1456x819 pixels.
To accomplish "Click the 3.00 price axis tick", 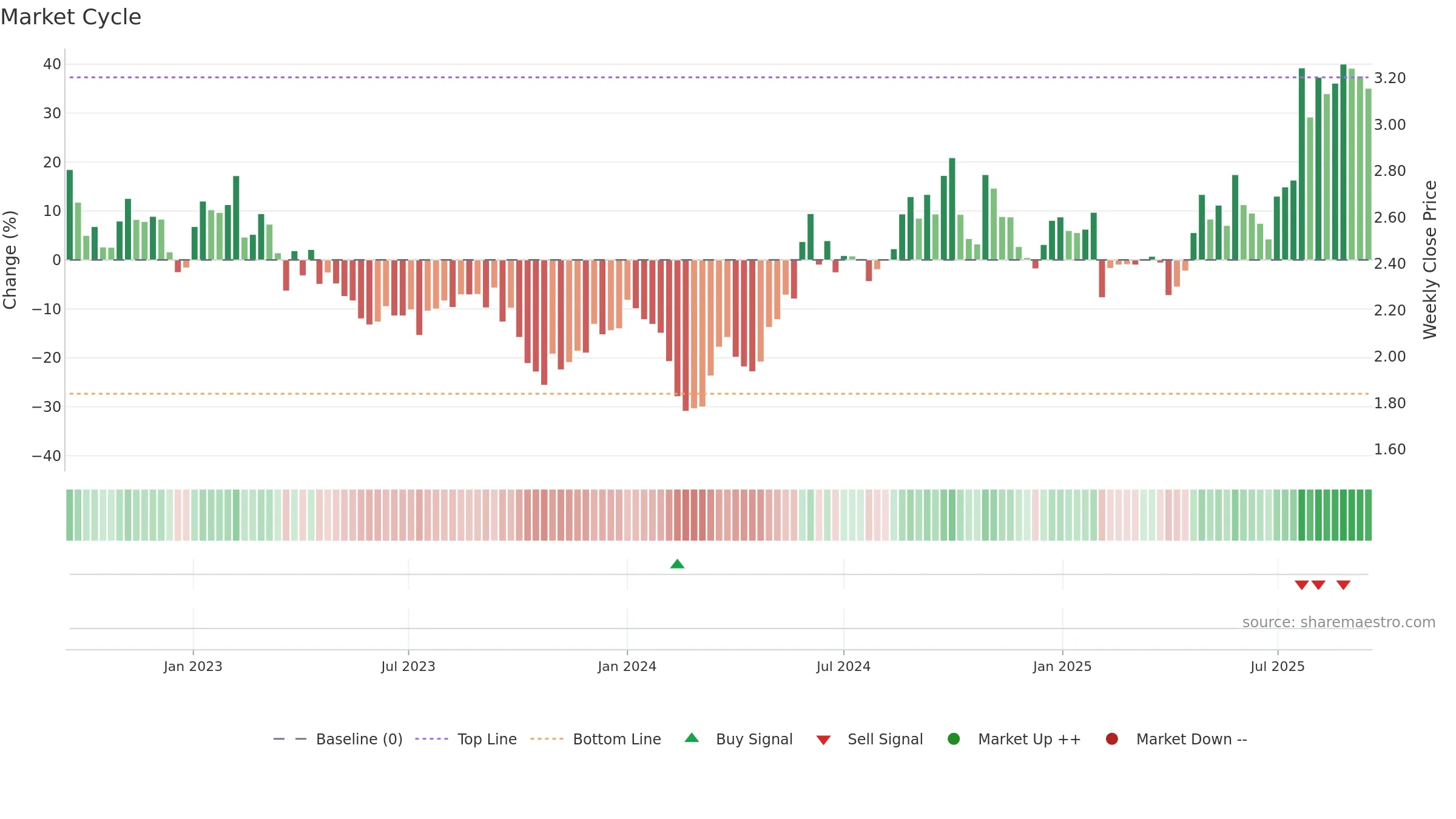I will (1390, 125).
